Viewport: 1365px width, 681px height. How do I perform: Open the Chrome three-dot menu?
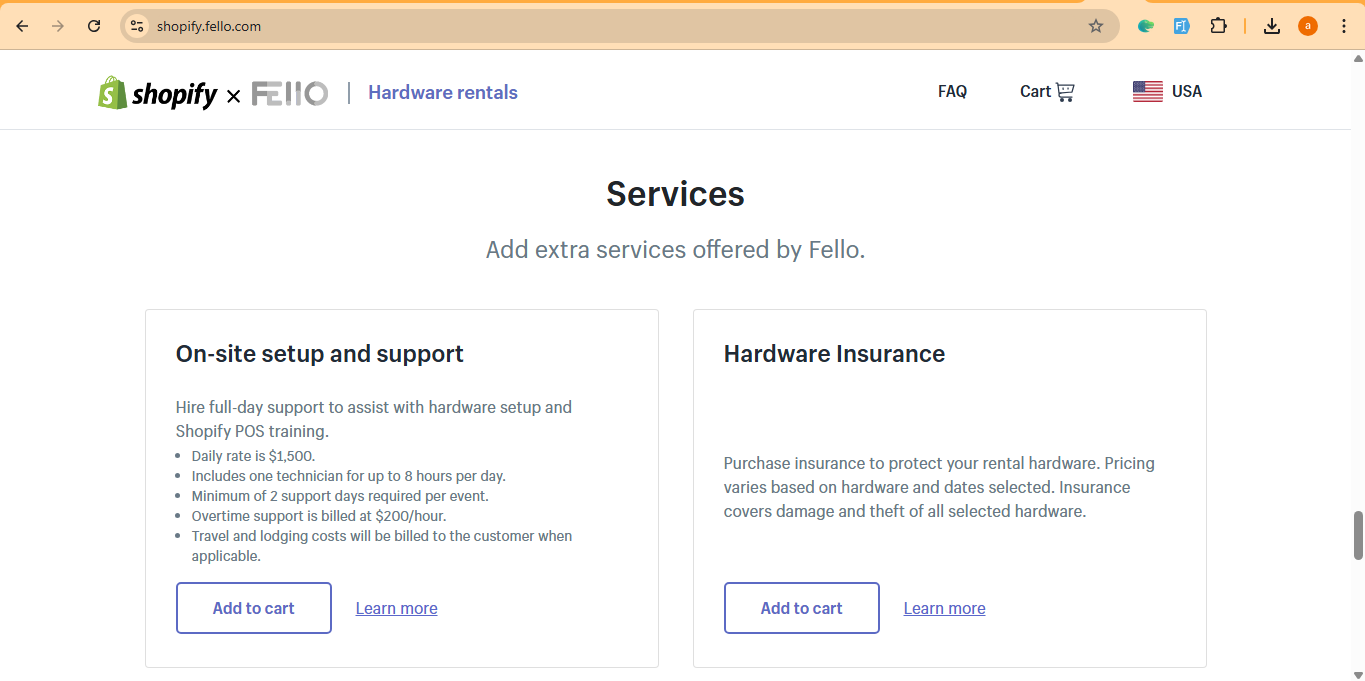(x=1343, y=26)
